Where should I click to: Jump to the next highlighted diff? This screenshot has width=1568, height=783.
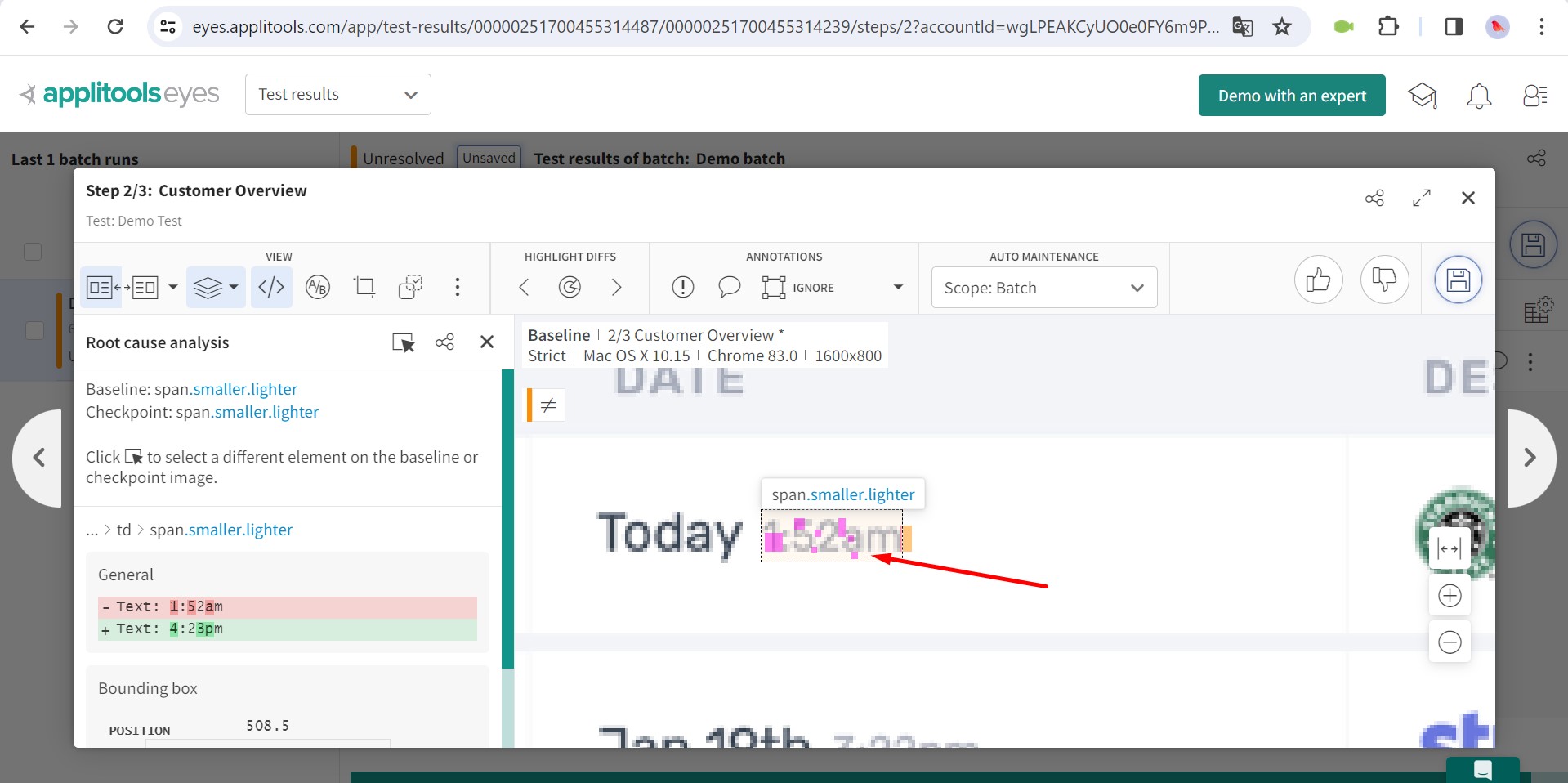point(616,287)
